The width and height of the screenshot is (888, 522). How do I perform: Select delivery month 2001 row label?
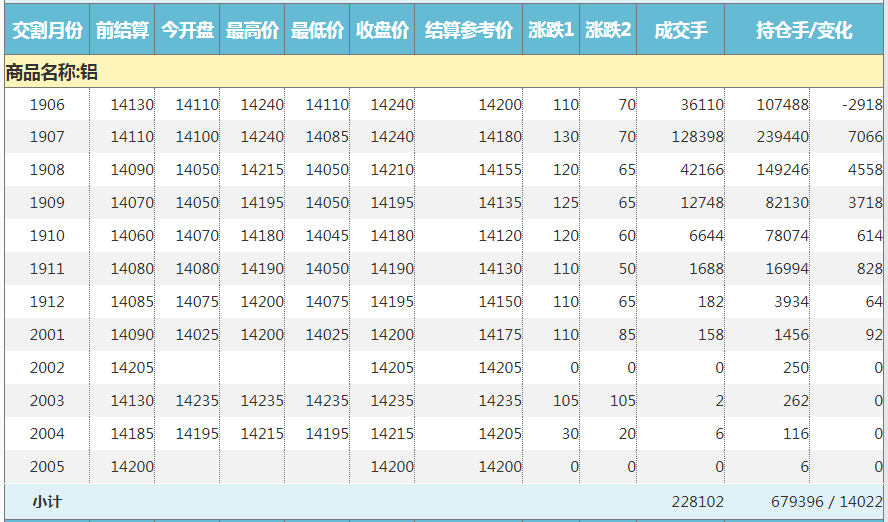tap(47, 335)
